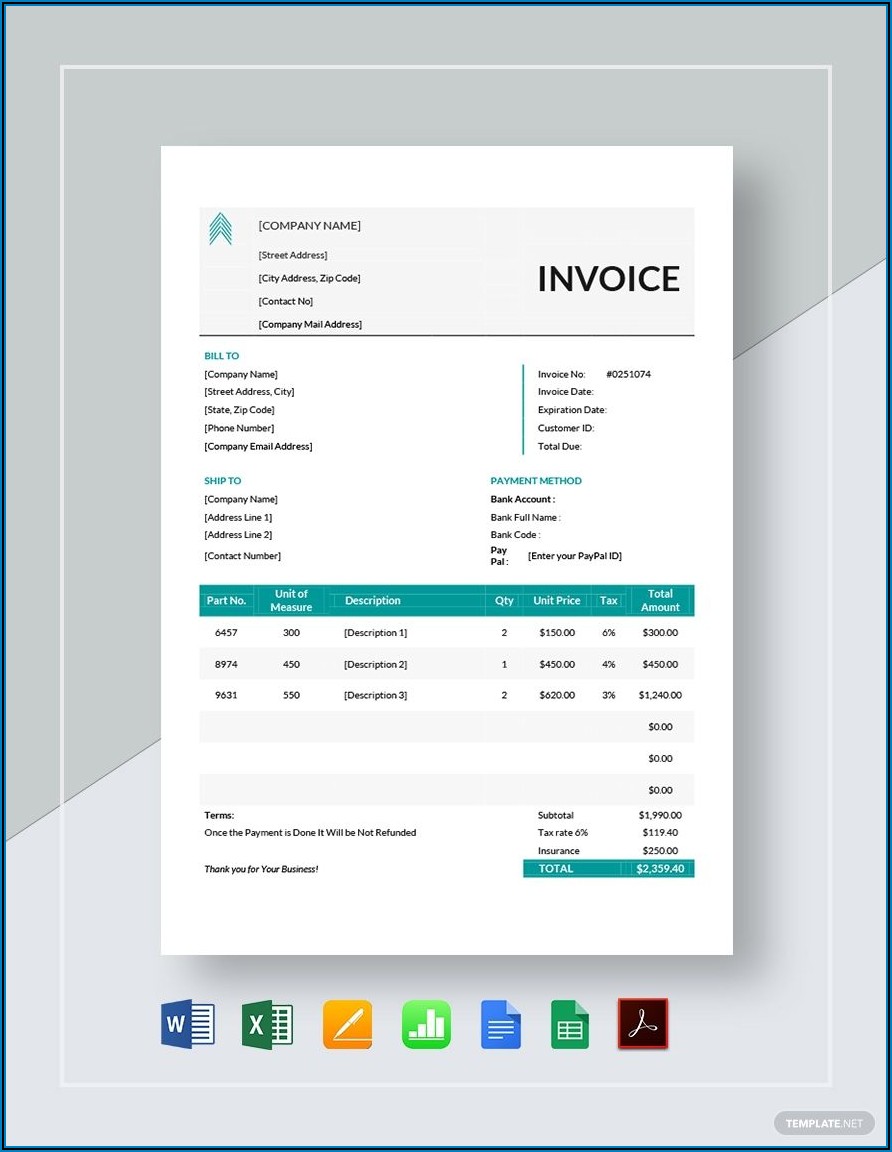Screen dimensions: 892x1152
Task: Click the large INVOICE title
Action: [x=608, y=279]
